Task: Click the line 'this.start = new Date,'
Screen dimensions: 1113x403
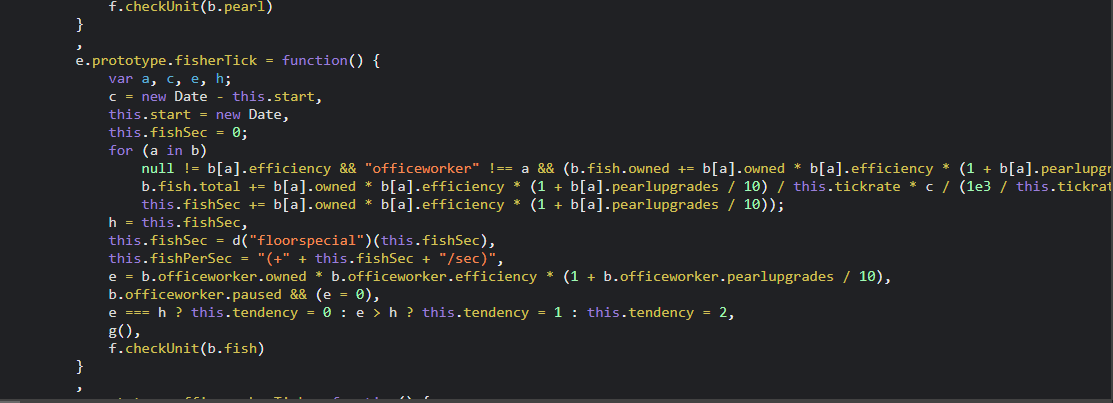Action: (x=199, y=114)
